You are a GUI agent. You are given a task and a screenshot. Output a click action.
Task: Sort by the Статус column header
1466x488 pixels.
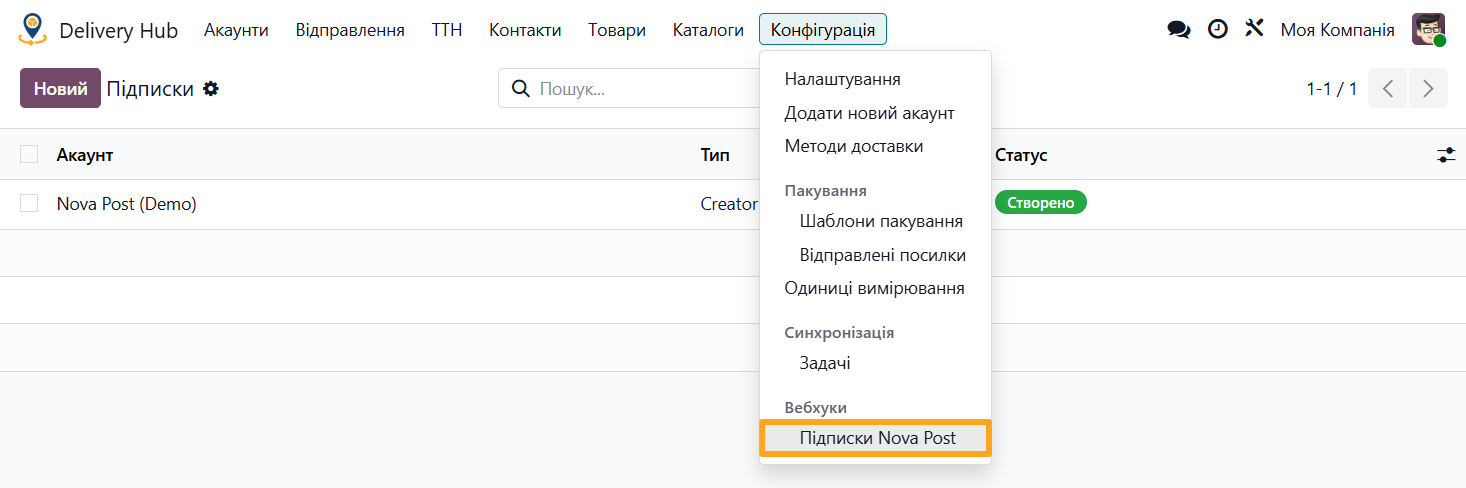[x=1021, y=155]
